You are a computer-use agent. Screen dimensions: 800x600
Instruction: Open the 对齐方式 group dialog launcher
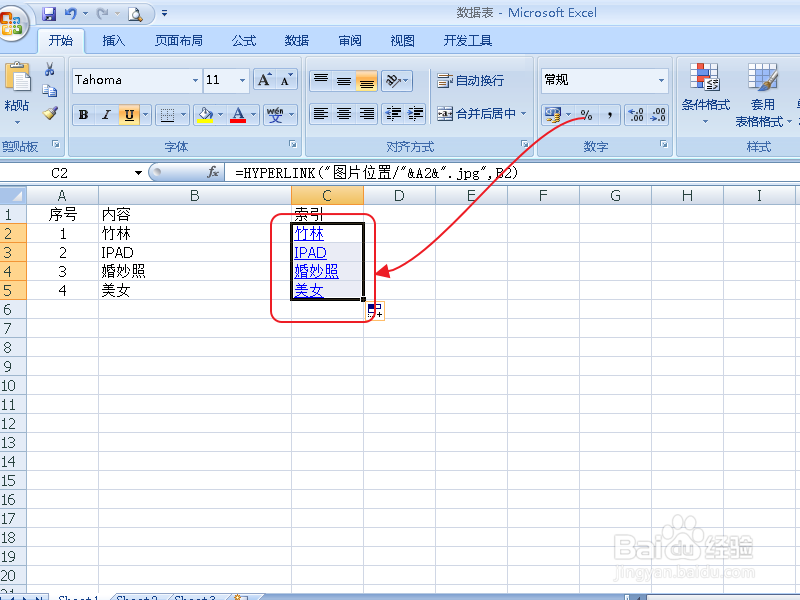pyautogui.click(x=524, y=144)
